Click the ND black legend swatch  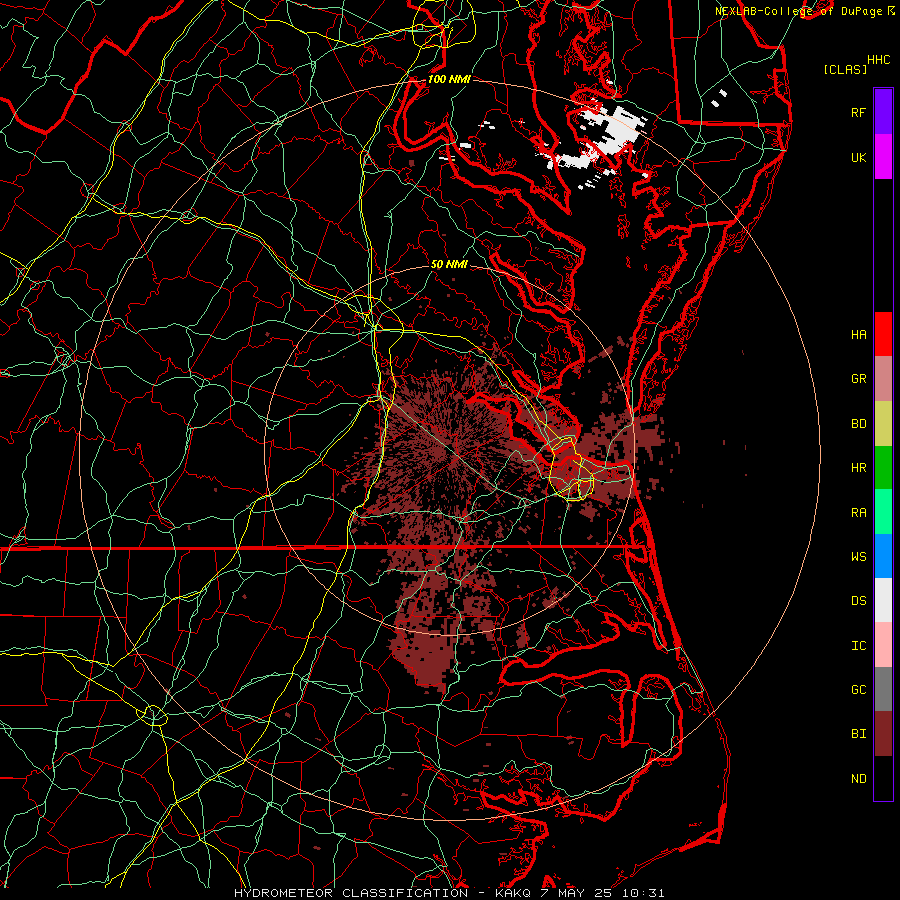coord(883,778)
